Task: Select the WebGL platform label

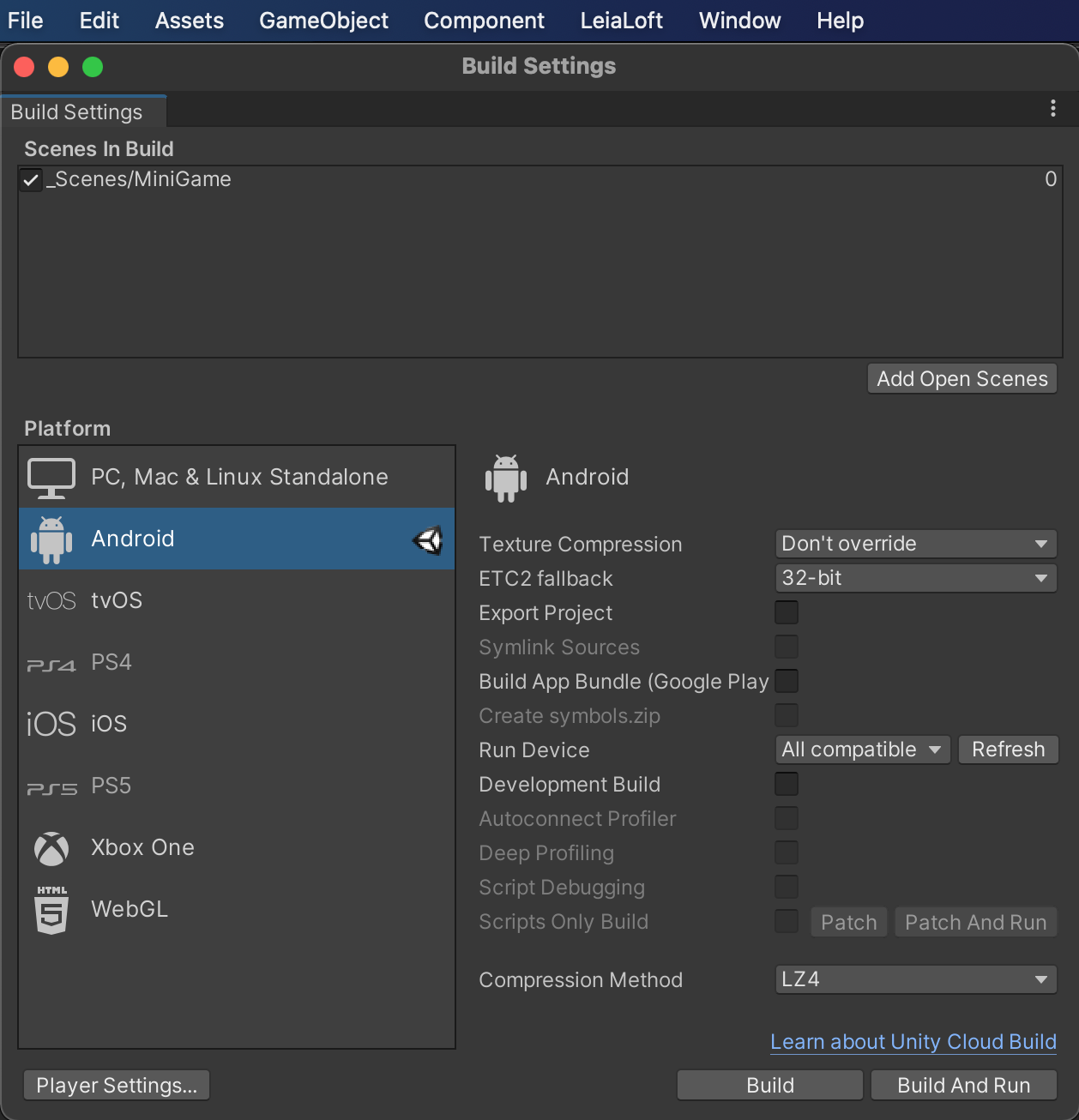Action: (130, 909)
